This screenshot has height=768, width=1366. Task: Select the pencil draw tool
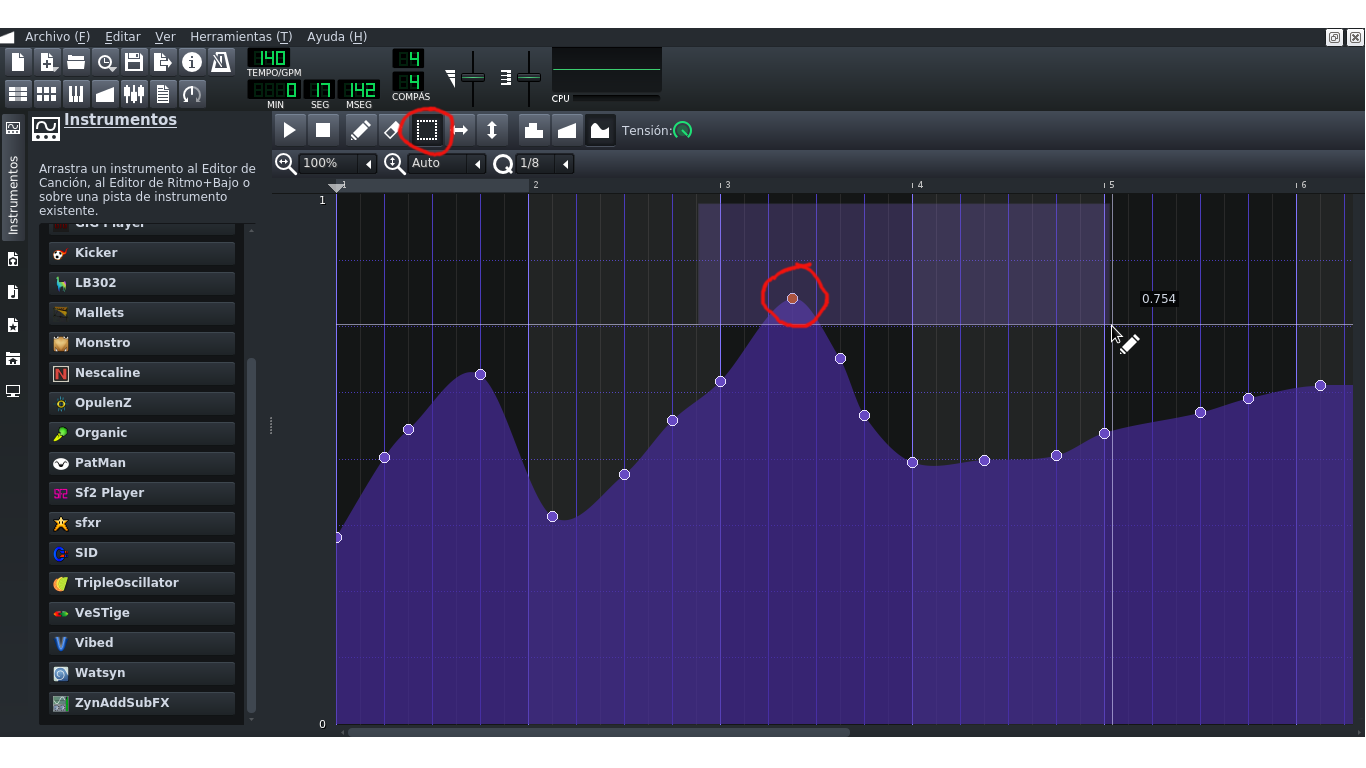[x=360, y=129]
